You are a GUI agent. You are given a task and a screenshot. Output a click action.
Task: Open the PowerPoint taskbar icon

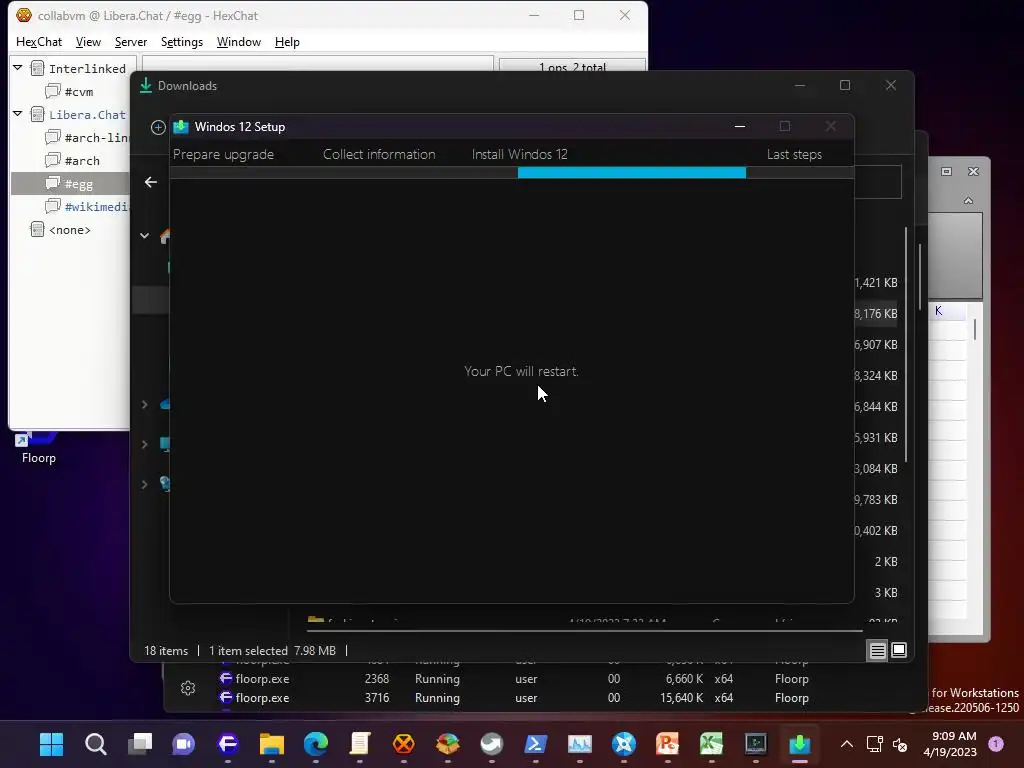(x=667, y=744)
